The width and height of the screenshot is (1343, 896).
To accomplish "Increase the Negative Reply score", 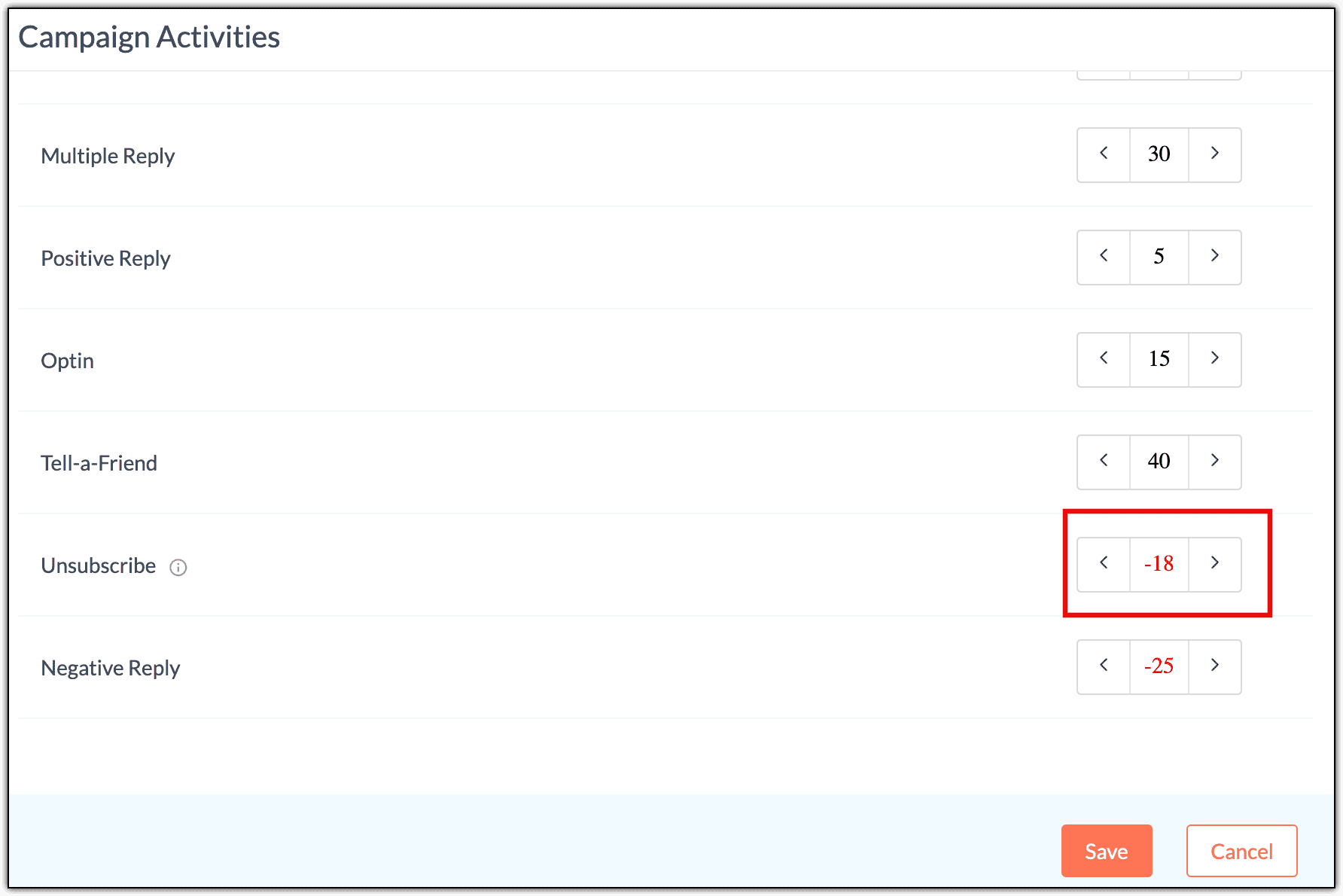I will [x=1214, y=666].
